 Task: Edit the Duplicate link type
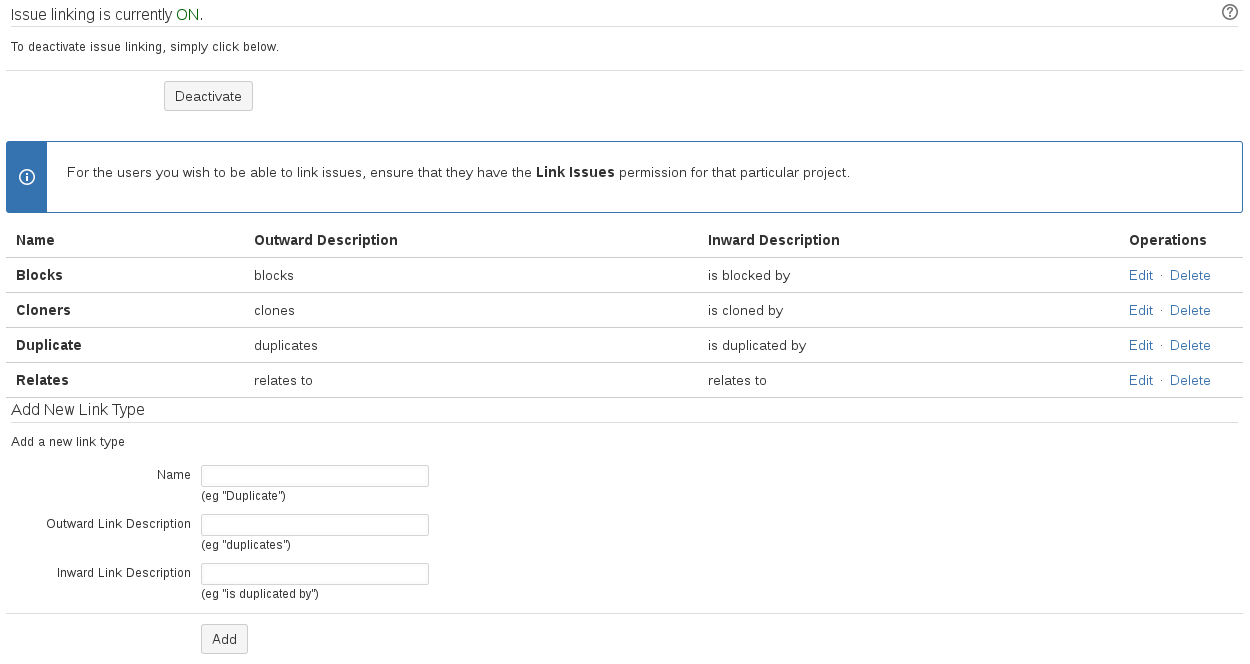click(1141, 345)
